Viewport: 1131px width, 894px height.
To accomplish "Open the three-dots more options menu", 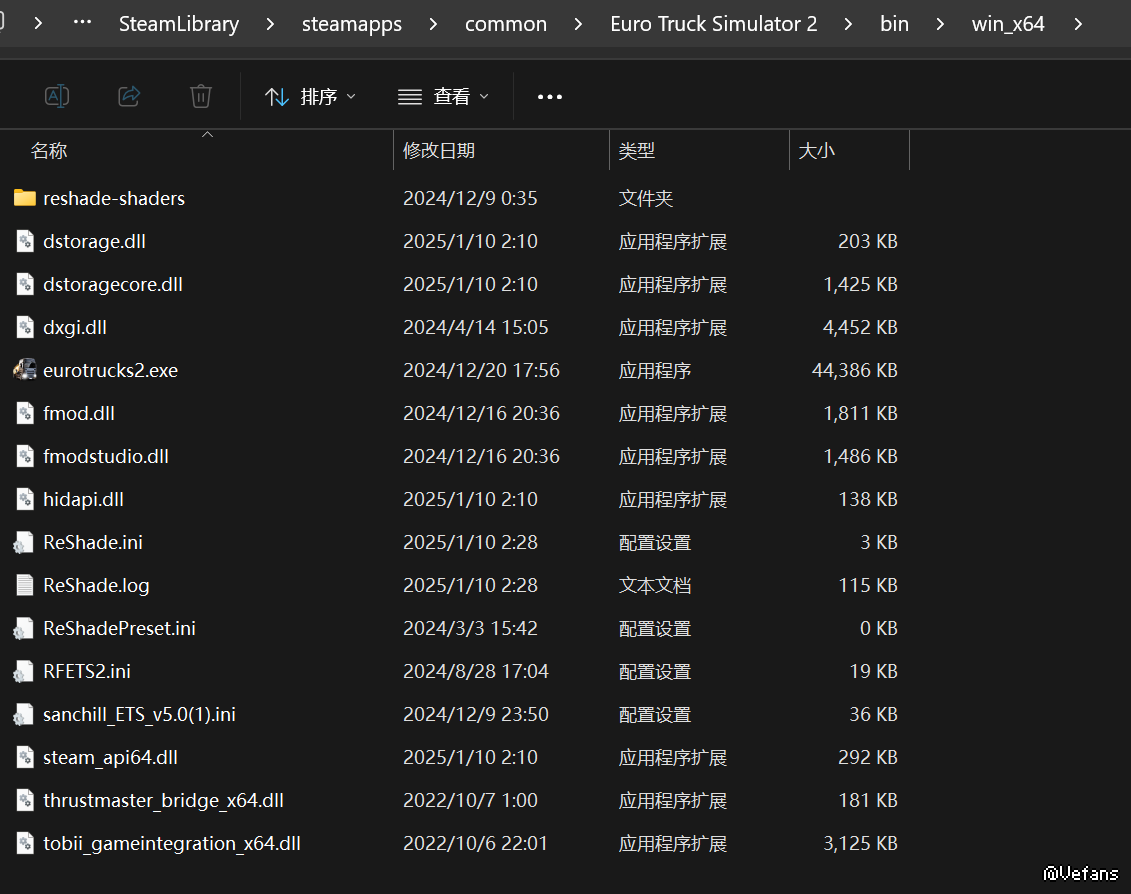I will [x=550, y=97].
